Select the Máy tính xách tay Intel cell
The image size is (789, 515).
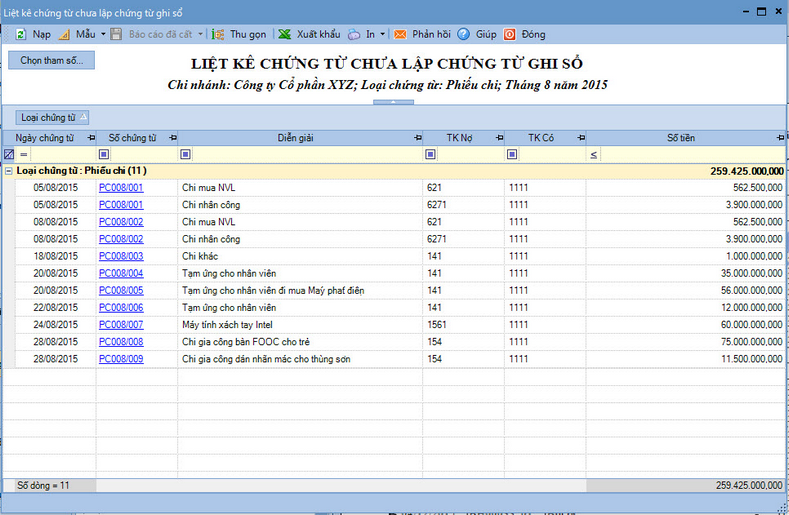coord(300,325)
